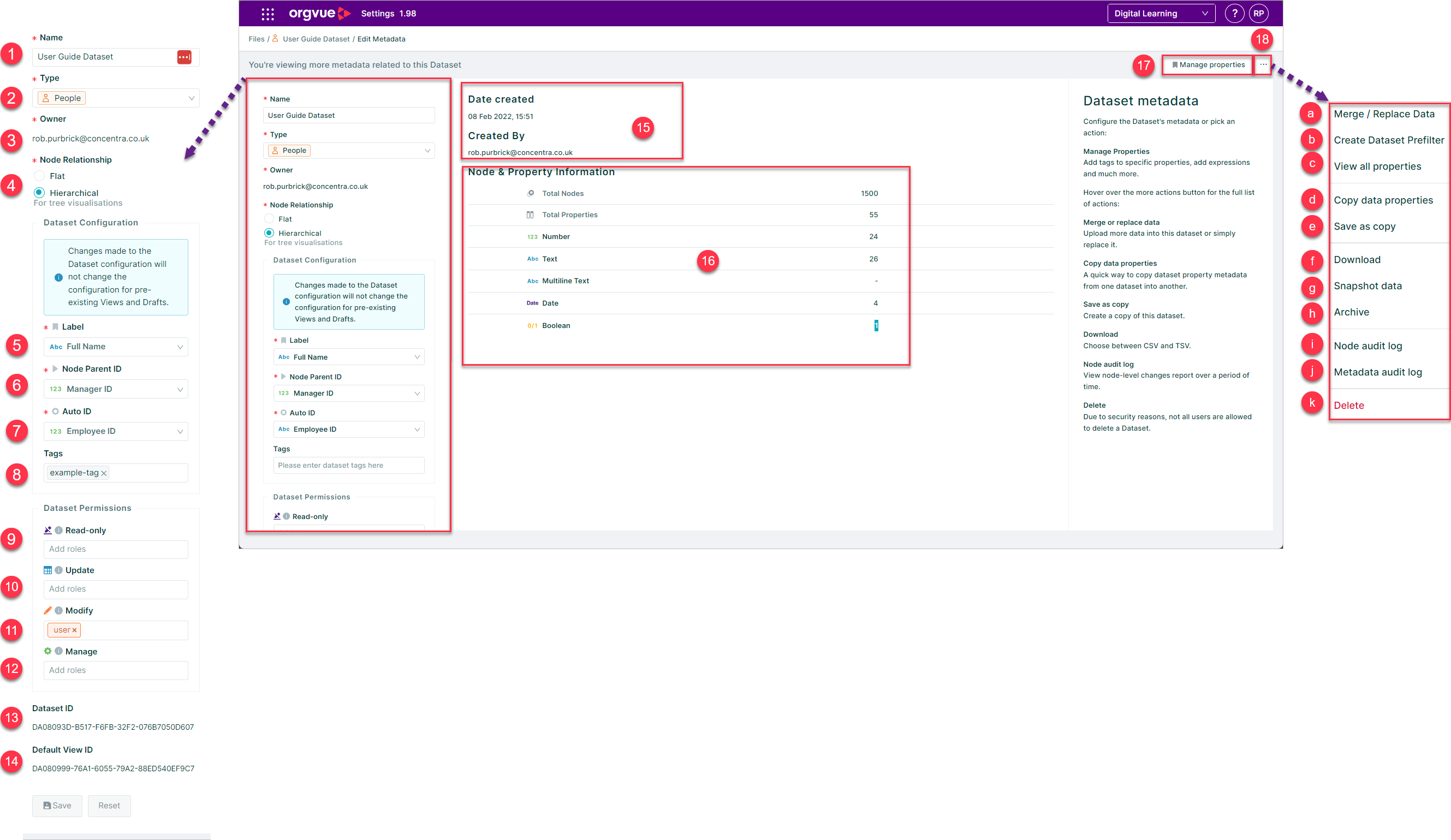Select Flat radio in enlarged panel

(x=39, y=176)
